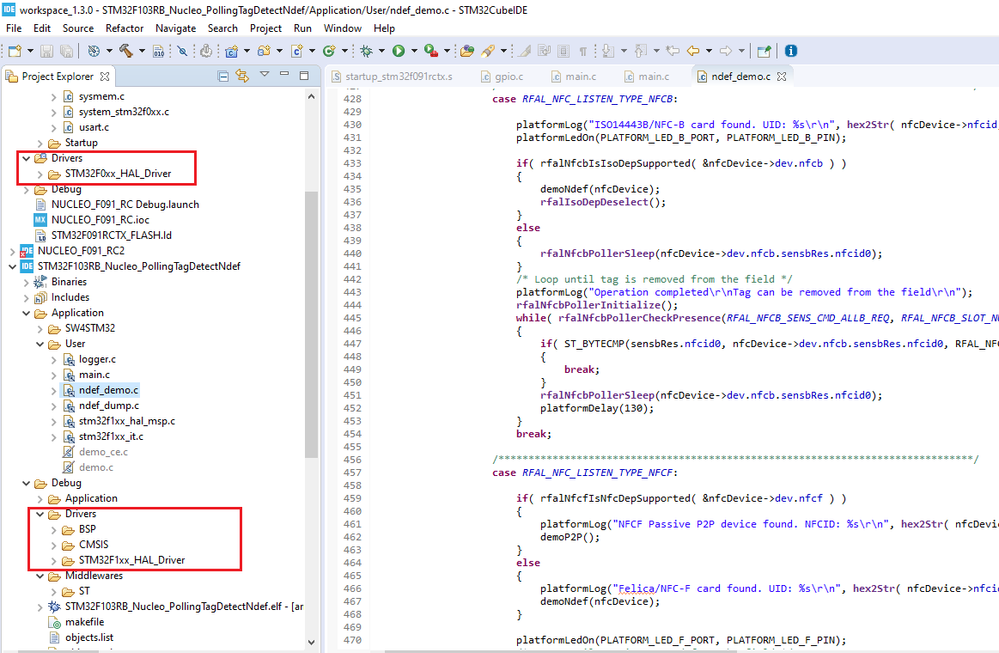This screenshot has height=653, width=999.
Task: Expand the Includes node
Action: pyautogui.click(x=26, y=298)
